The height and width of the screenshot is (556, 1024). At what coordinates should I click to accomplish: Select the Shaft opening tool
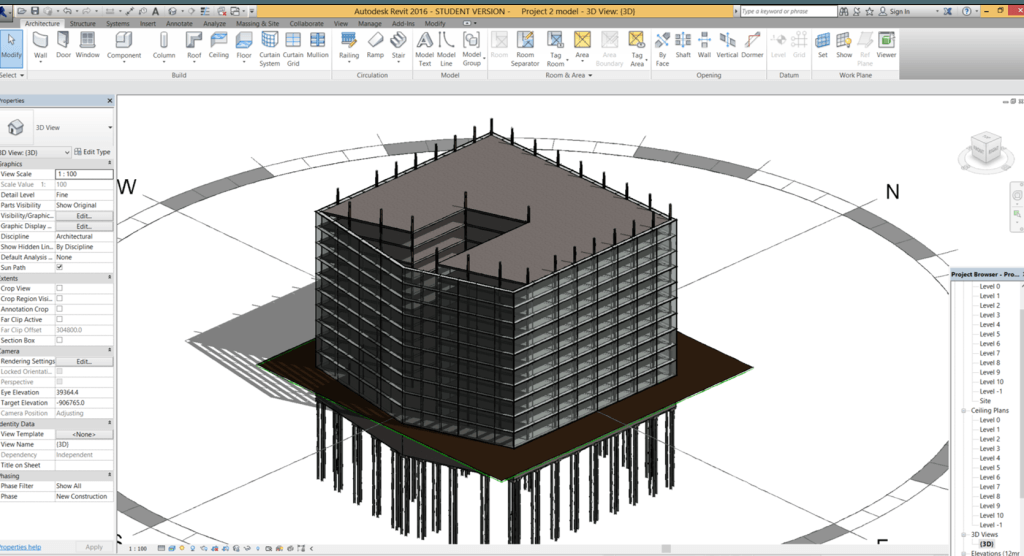coord(683,46)
